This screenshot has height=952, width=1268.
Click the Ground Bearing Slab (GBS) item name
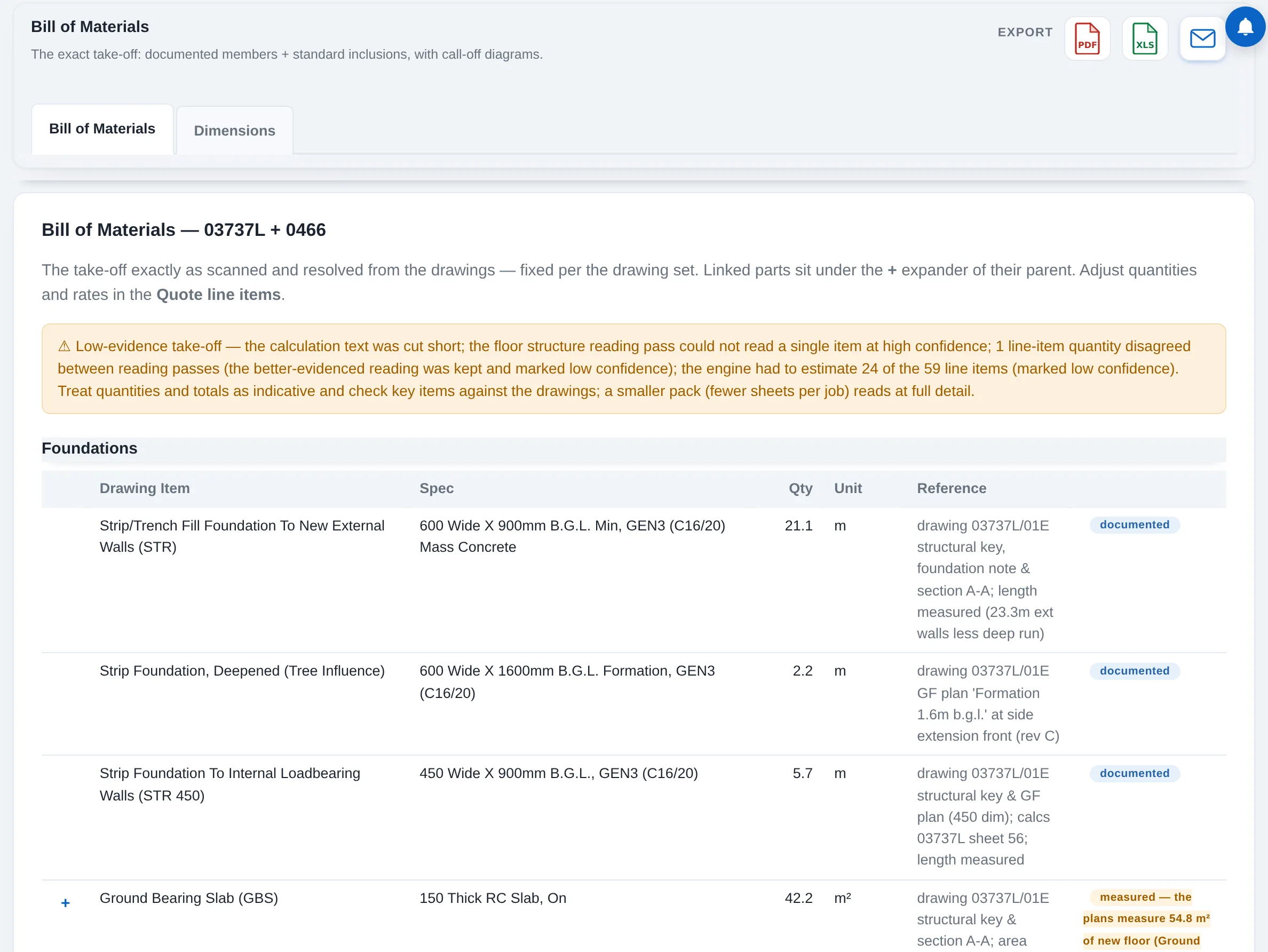tap(188, 898)
